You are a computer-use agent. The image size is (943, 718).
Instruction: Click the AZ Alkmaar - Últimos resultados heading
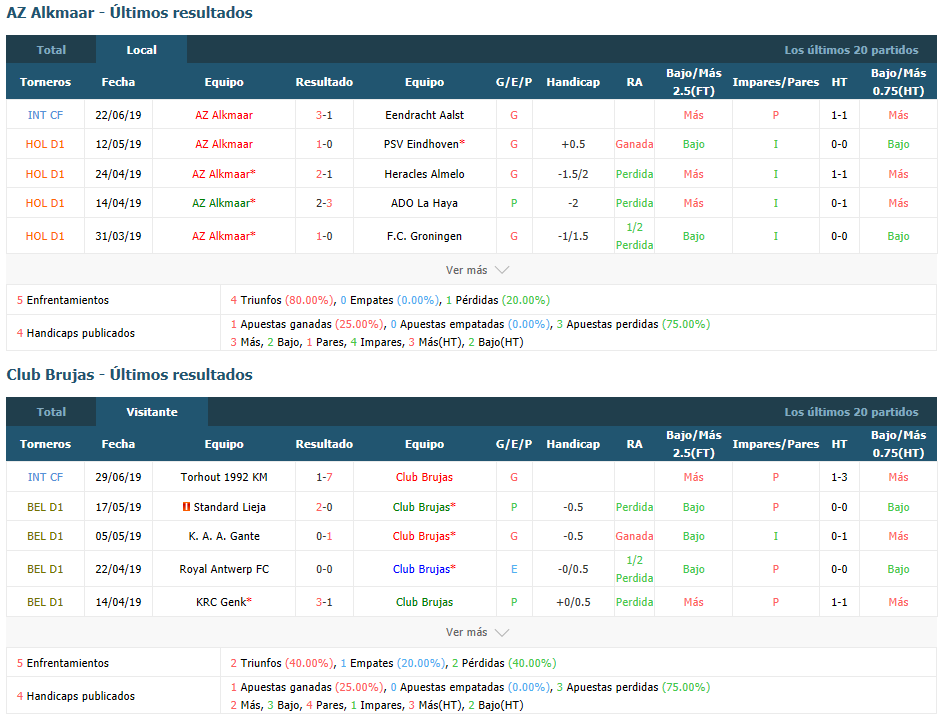click(x=129, y=13)
